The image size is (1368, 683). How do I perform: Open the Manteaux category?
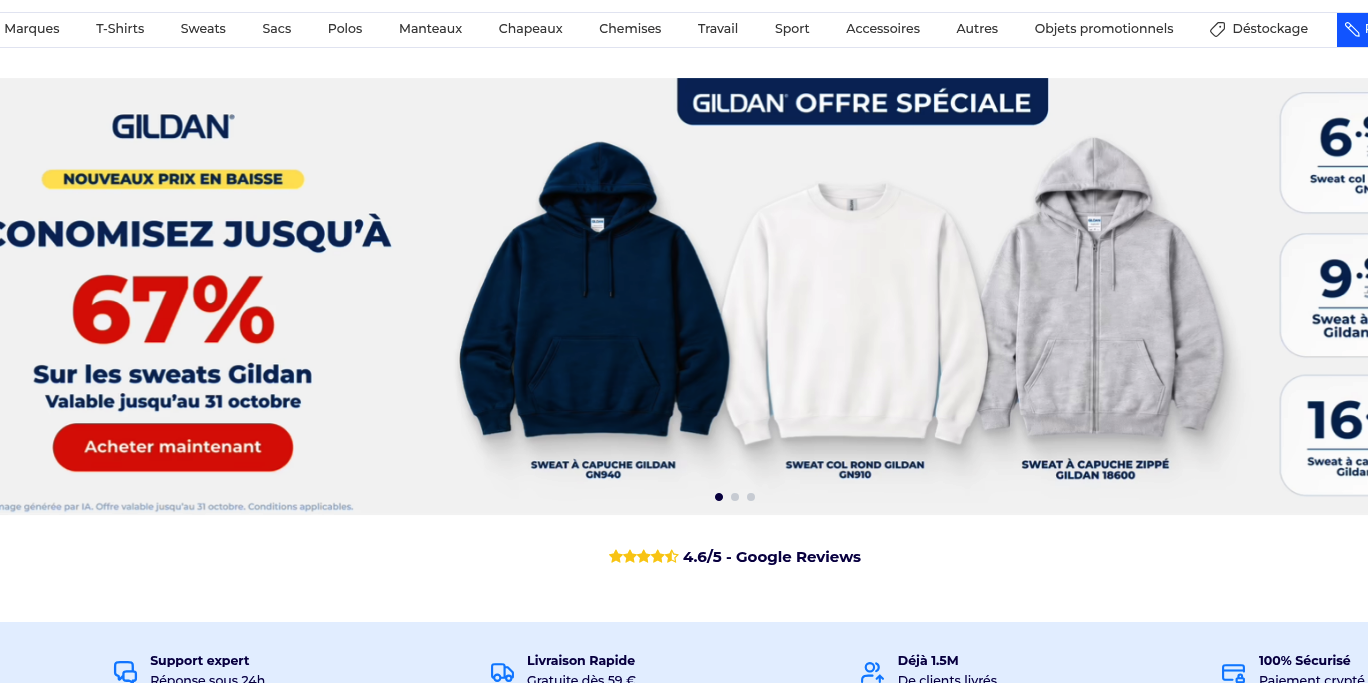[430, 29]
